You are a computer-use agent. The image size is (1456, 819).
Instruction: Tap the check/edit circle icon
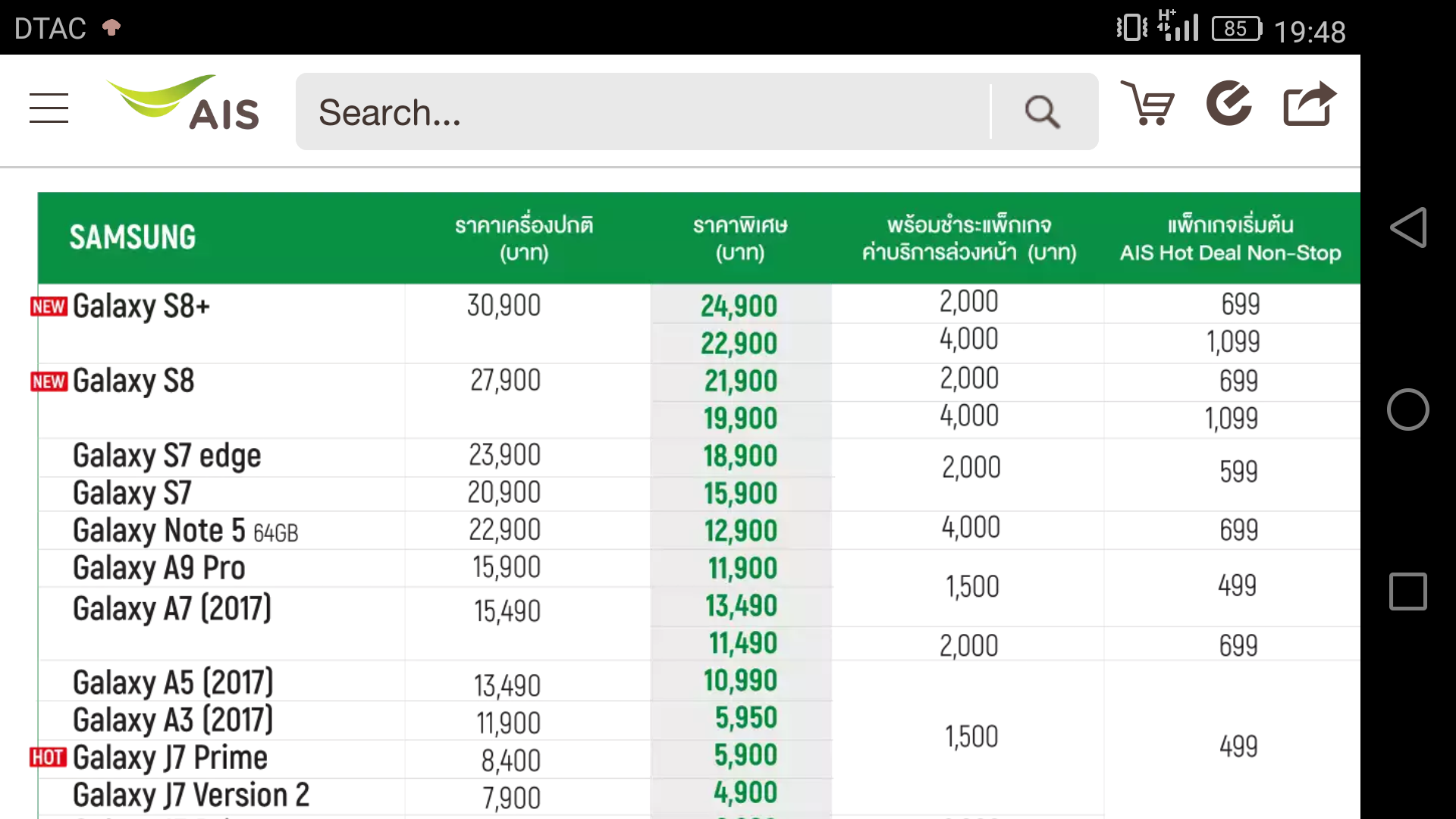click(1229, 103)
